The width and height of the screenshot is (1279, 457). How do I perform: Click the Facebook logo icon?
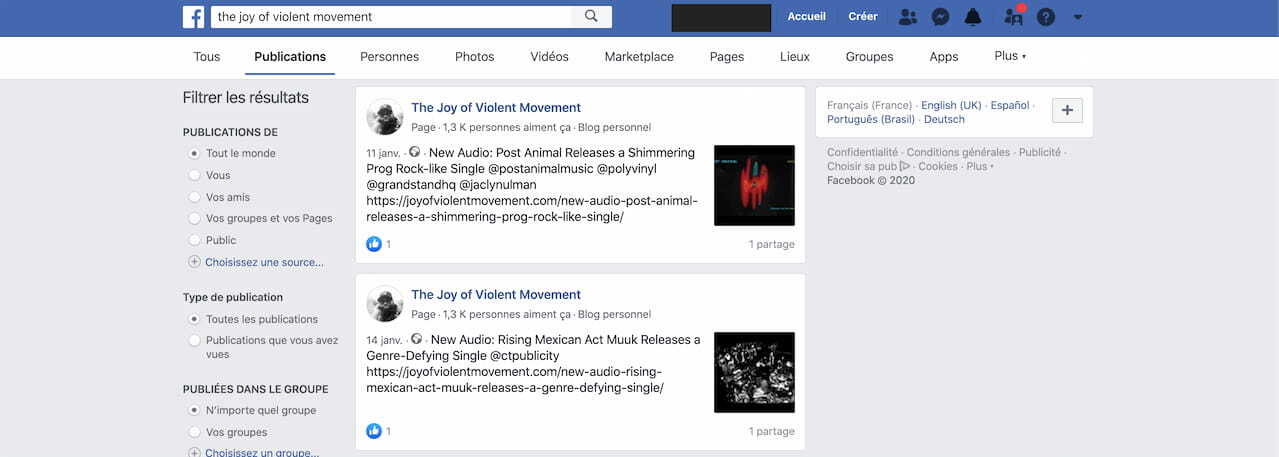click(193, 17)
